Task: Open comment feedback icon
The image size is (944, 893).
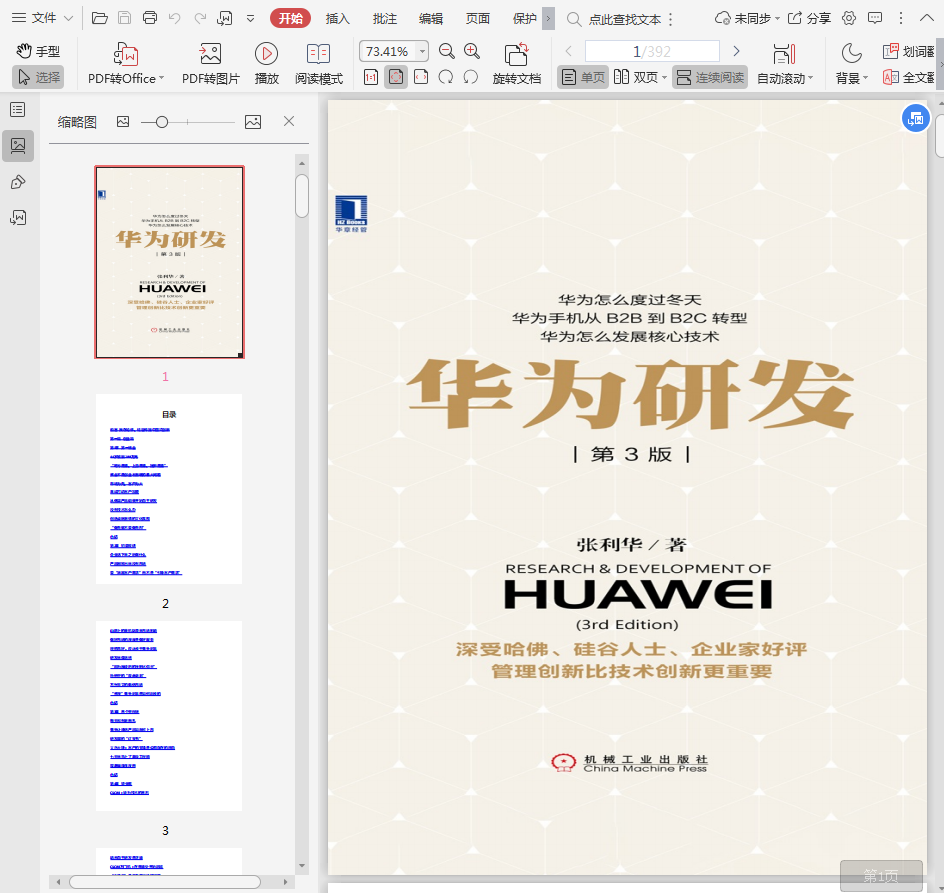Action: (875, 18)
